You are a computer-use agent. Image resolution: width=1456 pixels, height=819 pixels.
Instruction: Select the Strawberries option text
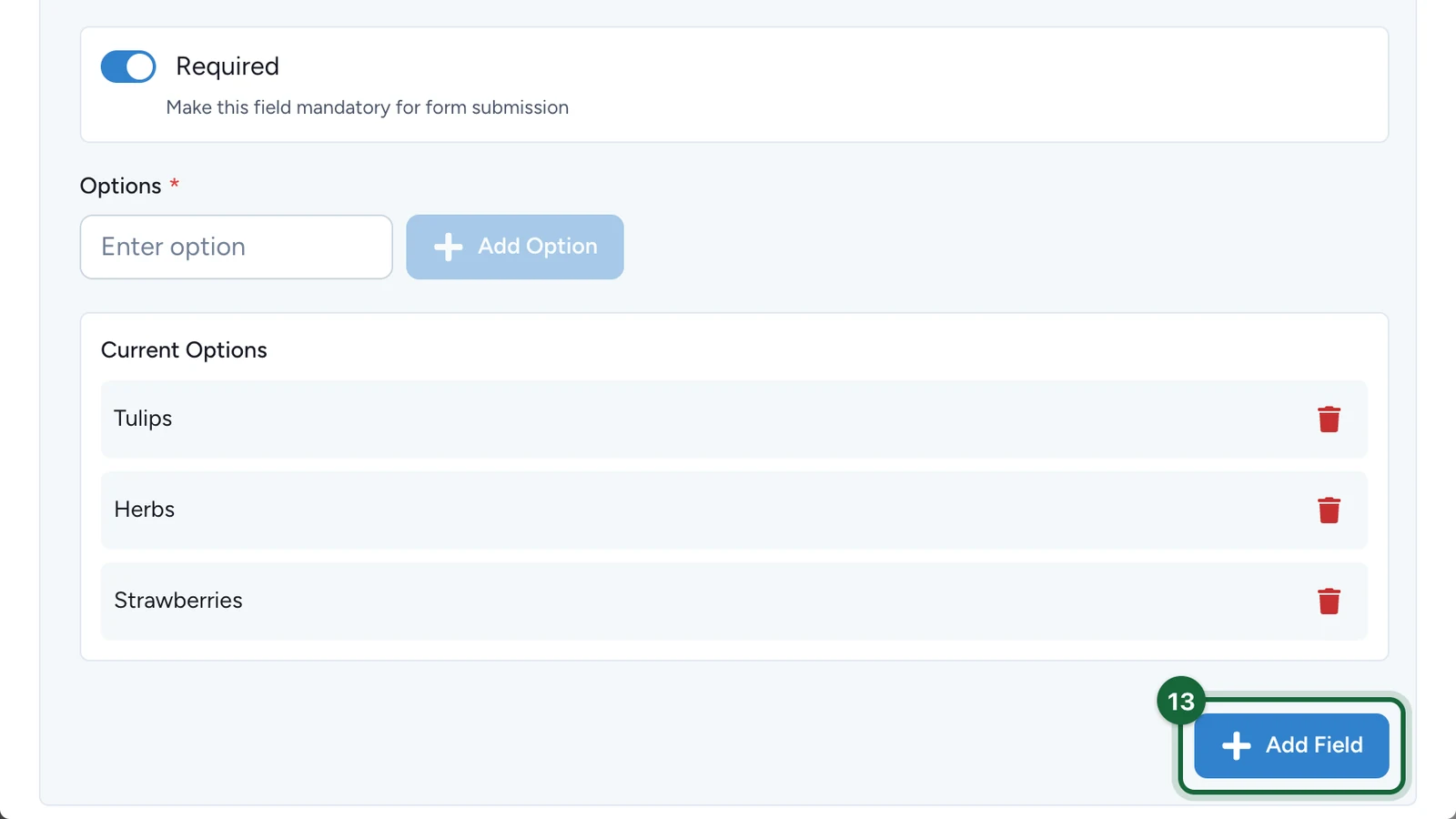click(178, 601)
